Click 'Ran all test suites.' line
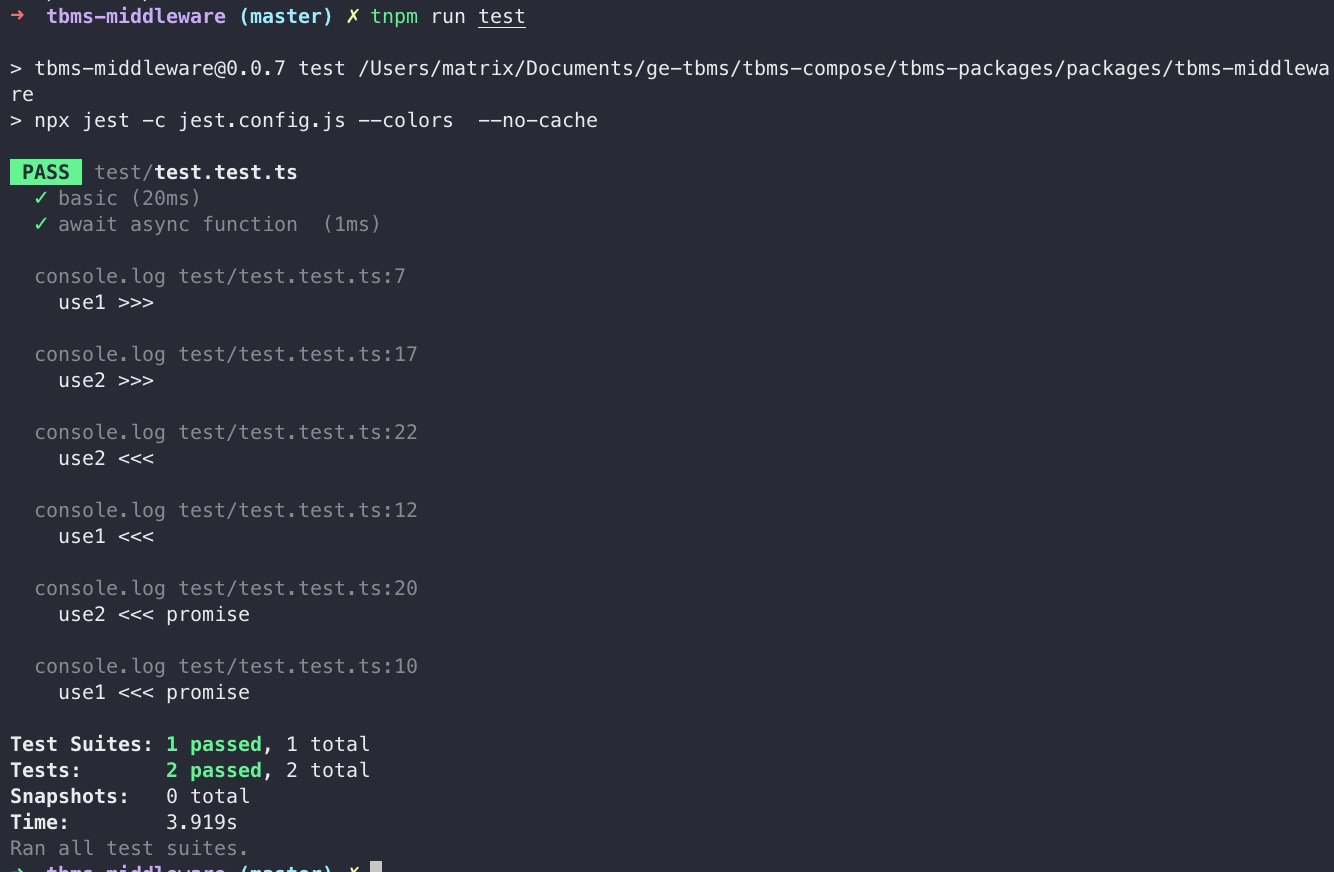The width and height of the screenshot is (1334, 872). (129, 848)
